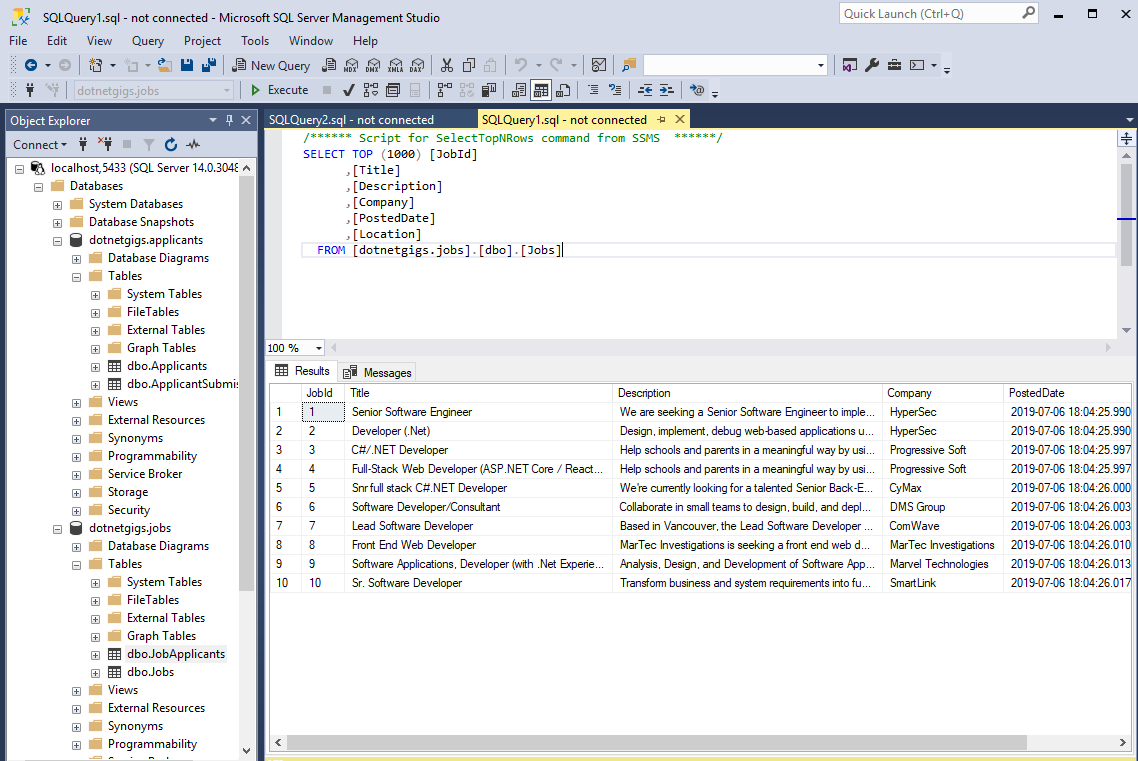
Task: Open the Connect dropdown in Object Explorer
Action: click(x=39, y=145)
